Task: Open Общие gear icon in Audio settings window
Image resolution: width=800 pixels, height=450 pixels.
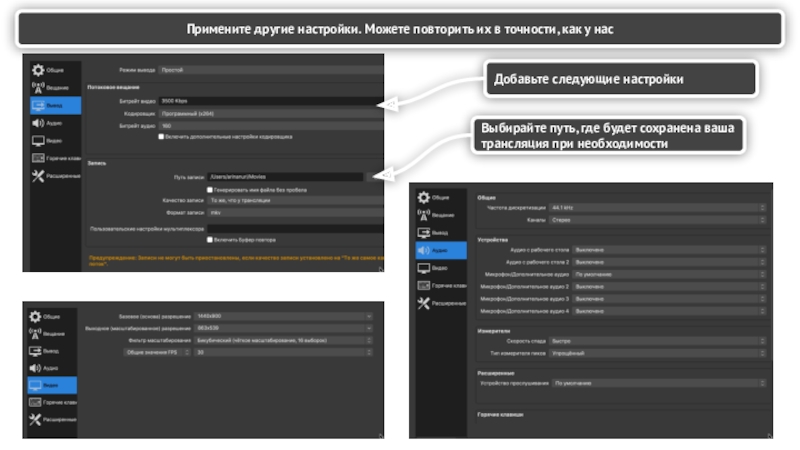Action: click(x=423, y=197)
